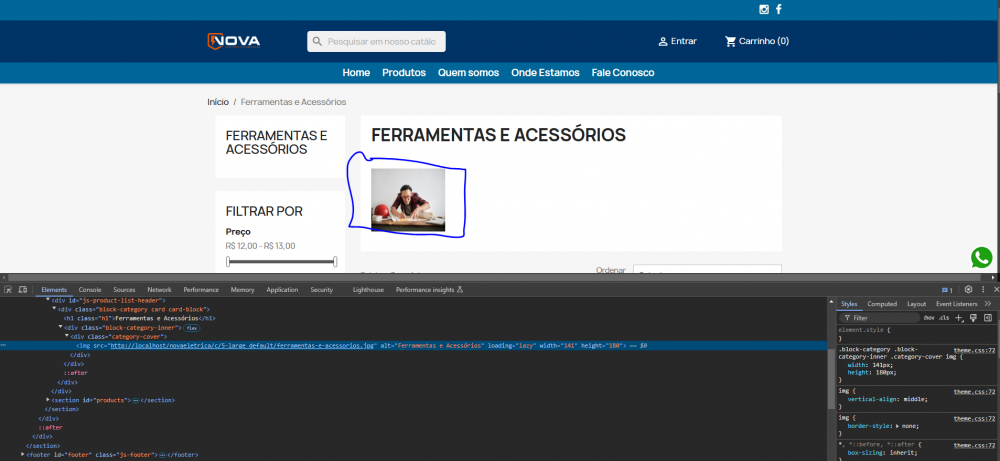Toggle the Computed Styles sidebar icon
This screenshot has width=1000, height=461.
click(988, 318)
